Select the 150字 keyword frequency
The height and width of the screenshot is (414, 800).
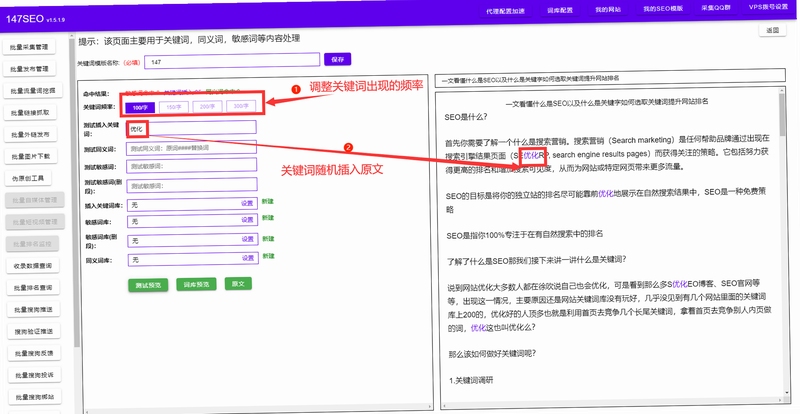click(174, 107)
